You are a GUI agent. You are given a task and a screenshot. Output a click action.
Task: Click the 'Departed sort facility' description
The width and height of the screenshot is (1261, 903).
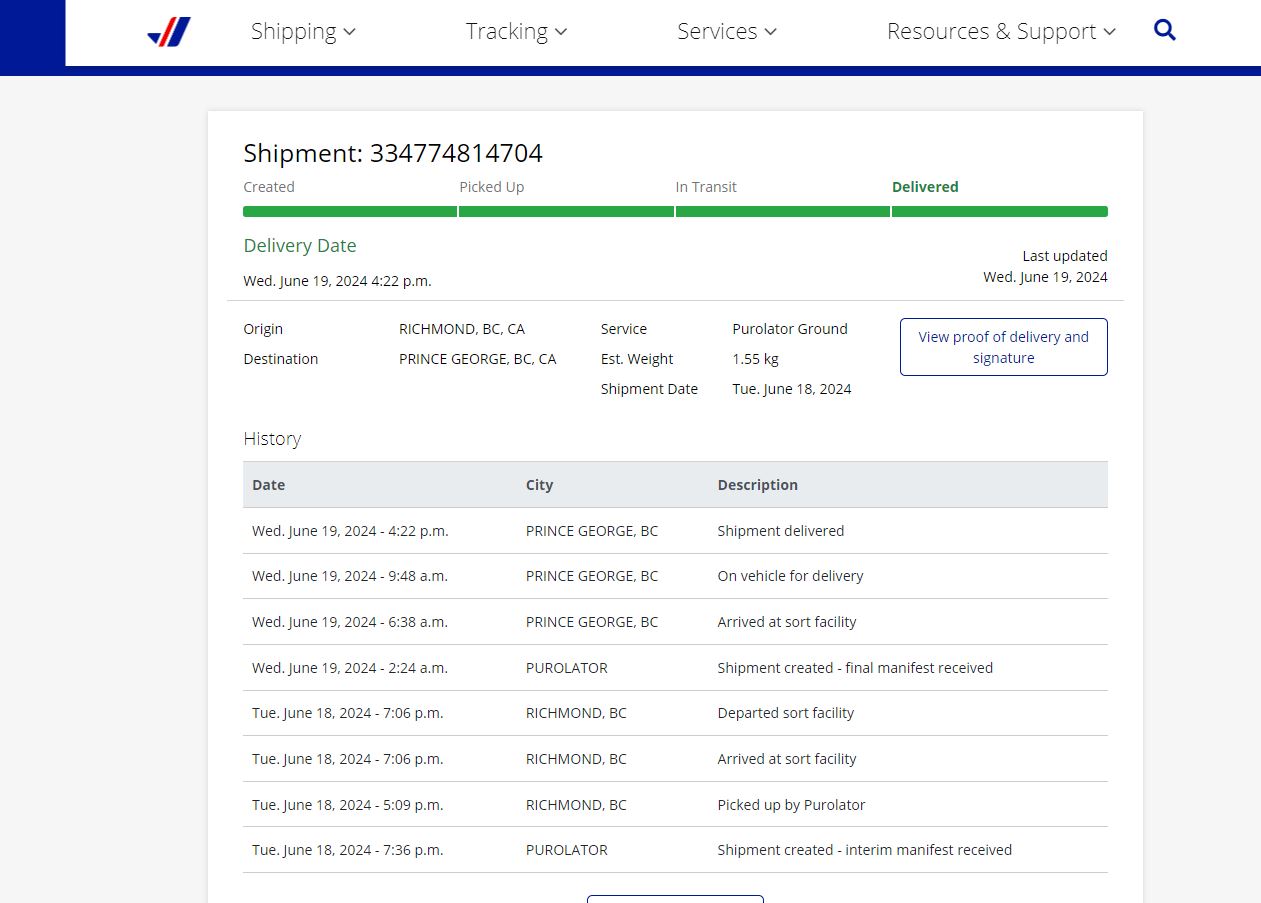786,713
